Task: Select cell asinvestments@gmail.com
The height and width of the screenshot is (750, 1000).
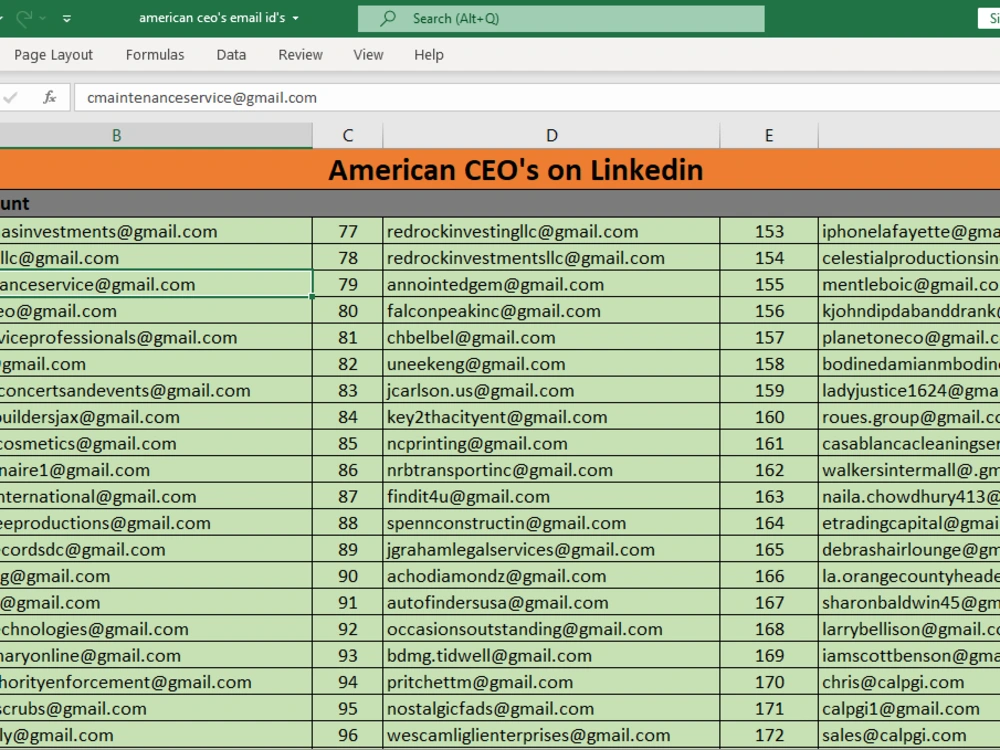Action: click(x=156, y=232)
